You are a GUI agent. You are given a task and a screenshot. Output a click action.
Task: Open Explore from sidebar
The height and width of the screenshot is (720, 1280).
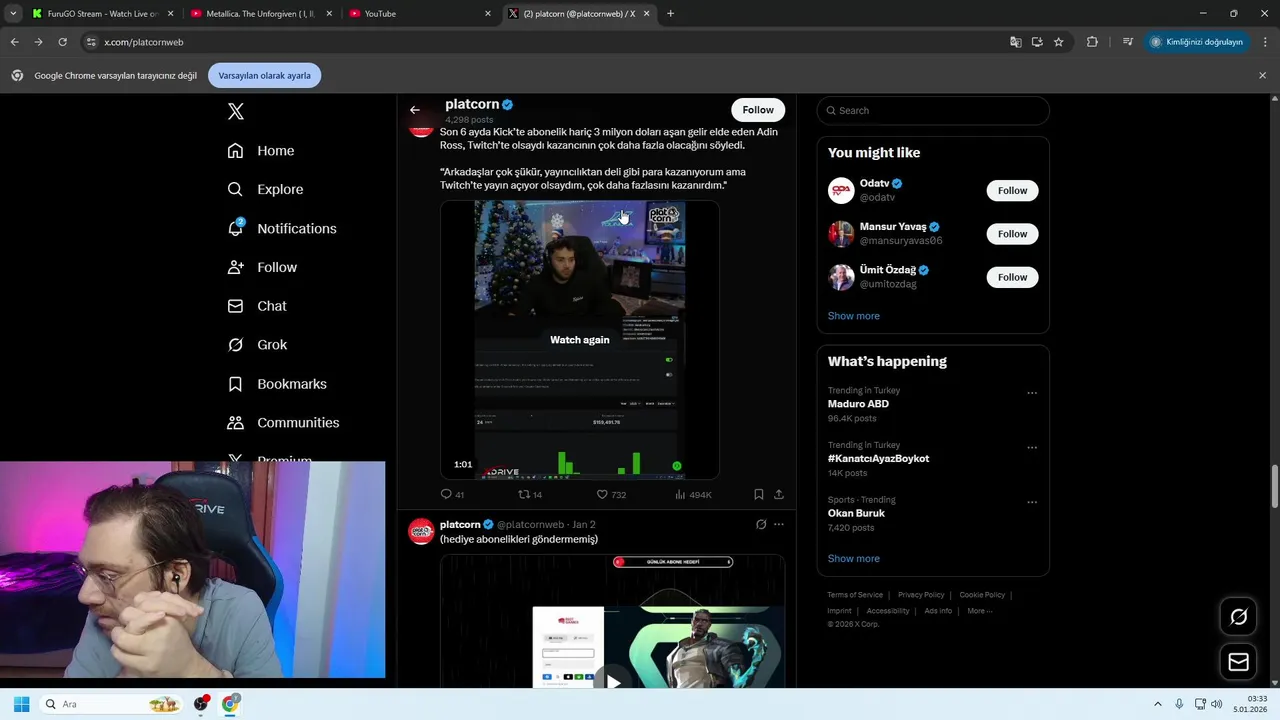pyautogui.click(x=265, y=189)
